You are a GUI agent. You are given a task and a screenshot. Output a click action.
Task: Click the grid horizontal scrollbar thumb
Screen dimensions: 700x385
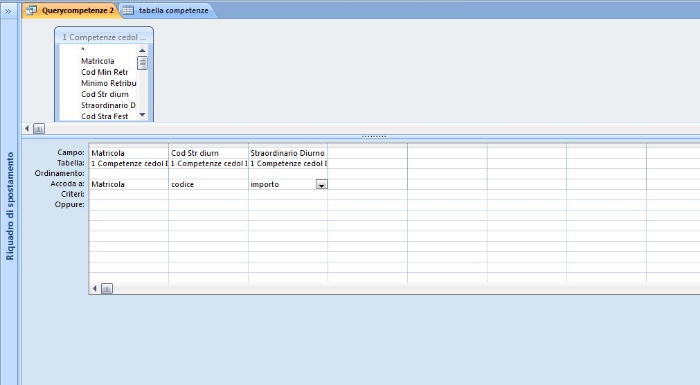(x=107, y=289)
